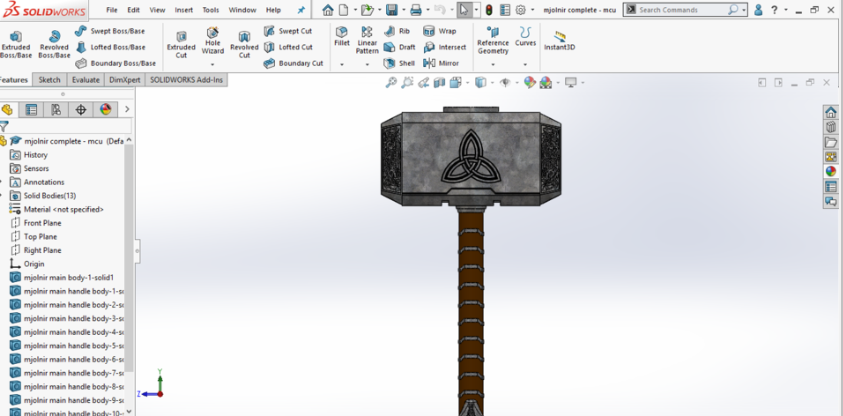
Task: Open the Hole Wizard tool
Action: tap(212, 41)
